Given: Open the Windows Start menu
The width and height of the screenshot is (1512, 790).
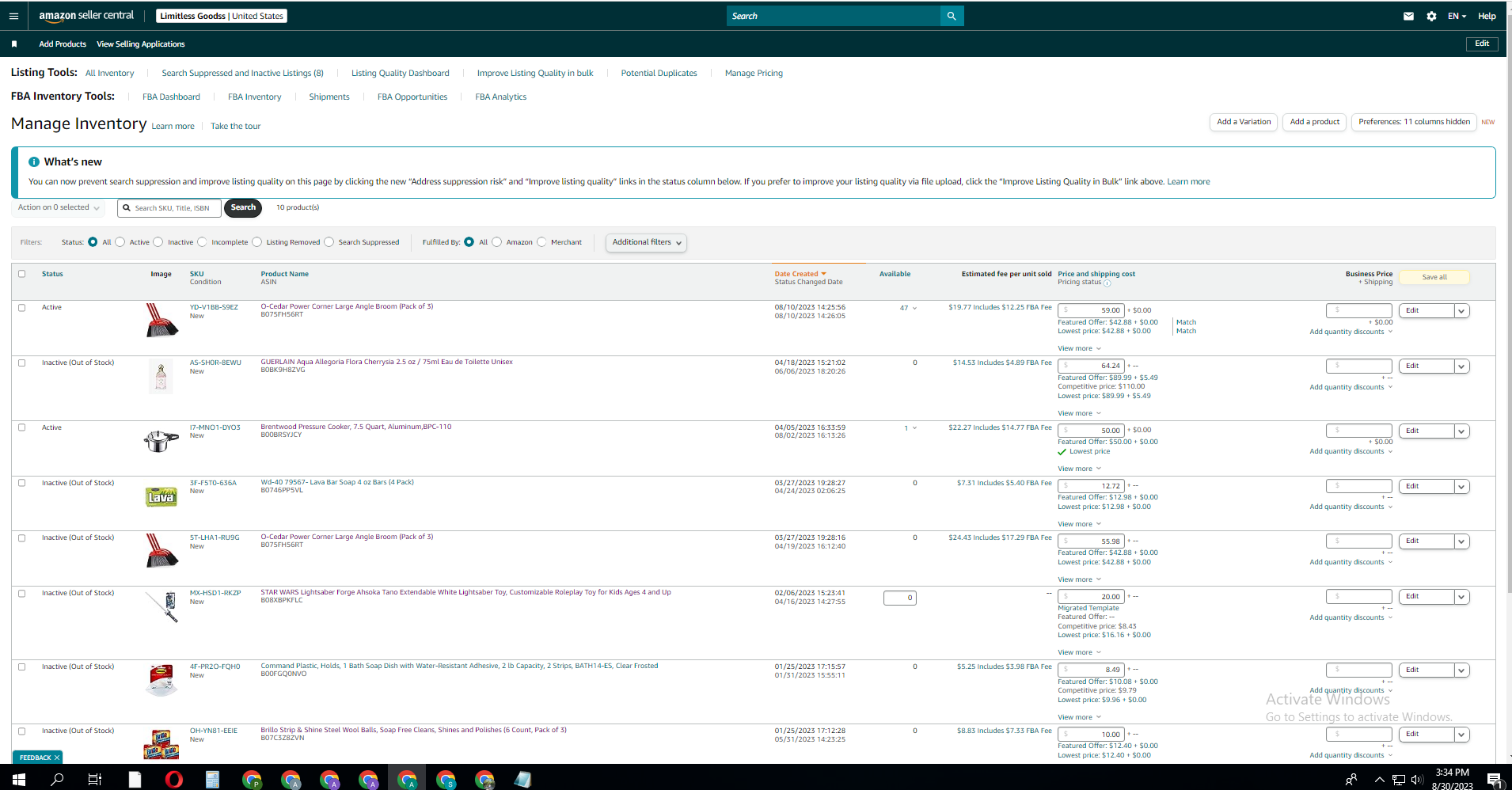Looking at the screenshot, I should coord(19,780).
